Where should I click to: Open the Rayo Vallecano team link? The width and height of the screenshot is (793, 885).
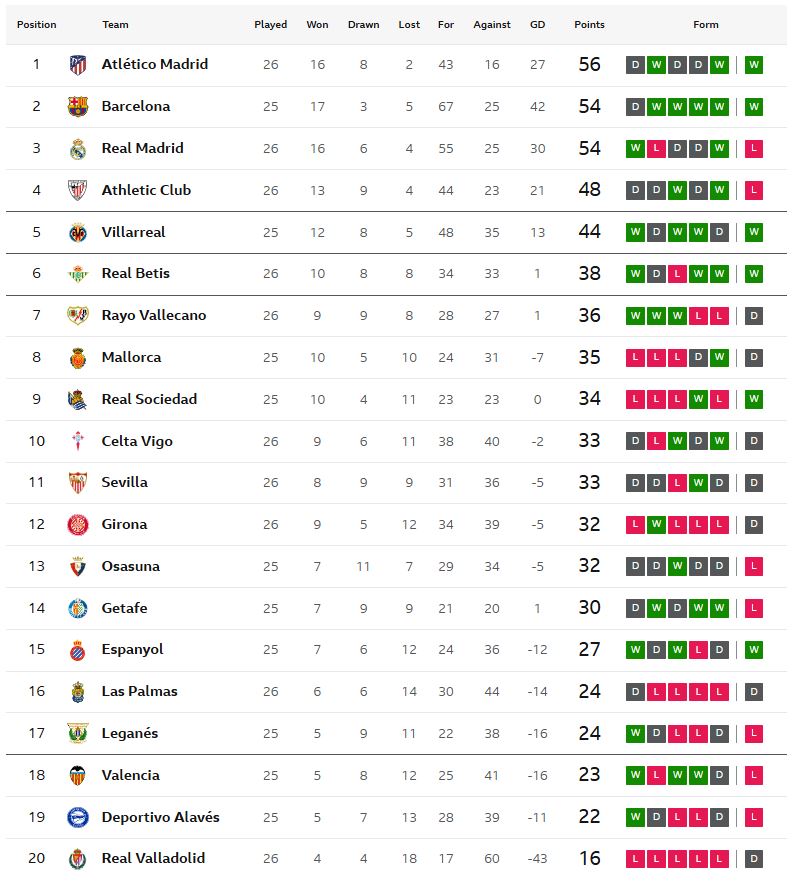tap(154, 315)
